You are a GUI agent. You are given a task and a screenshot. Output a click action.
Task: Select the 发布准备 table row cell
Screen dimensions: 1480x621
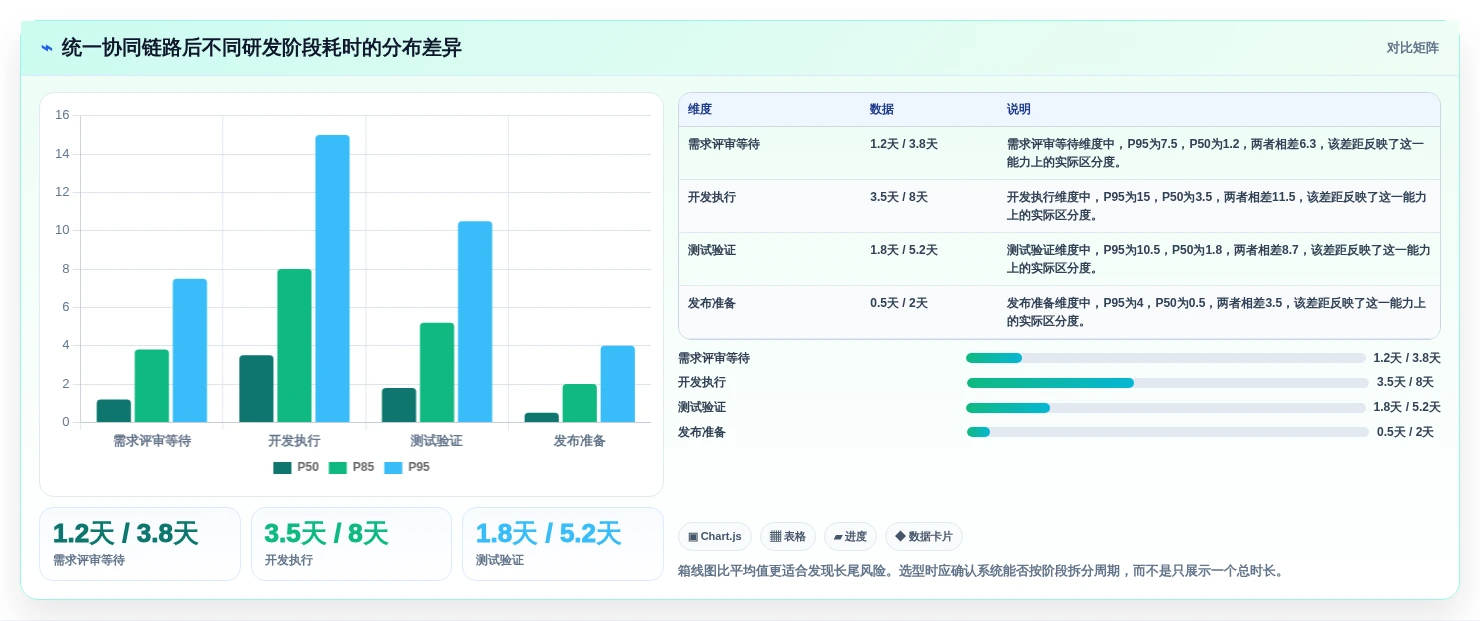[x=770, y=312]
